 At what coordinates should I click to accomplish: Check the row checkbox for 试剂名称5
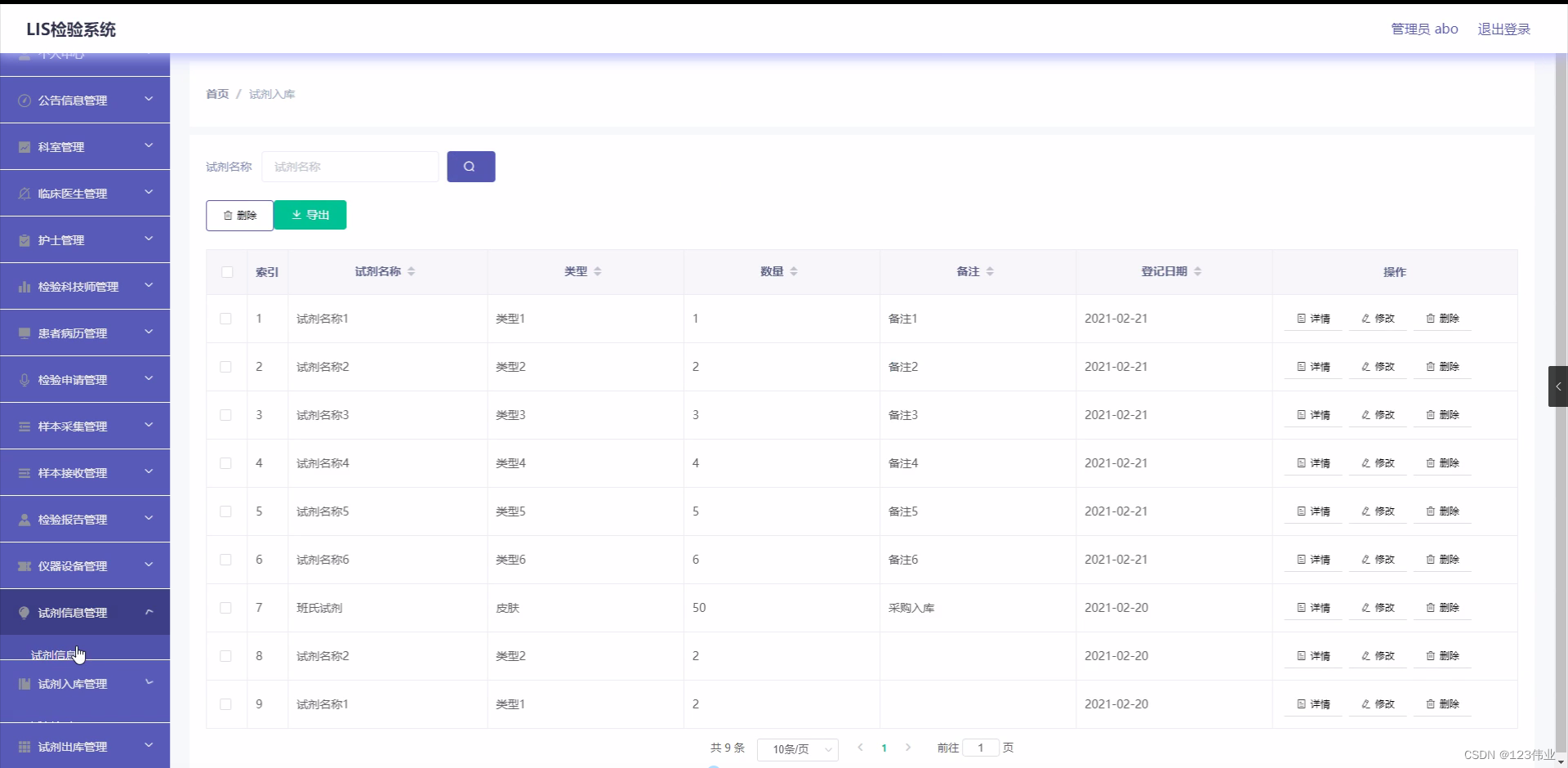click(x=225, y=511)
